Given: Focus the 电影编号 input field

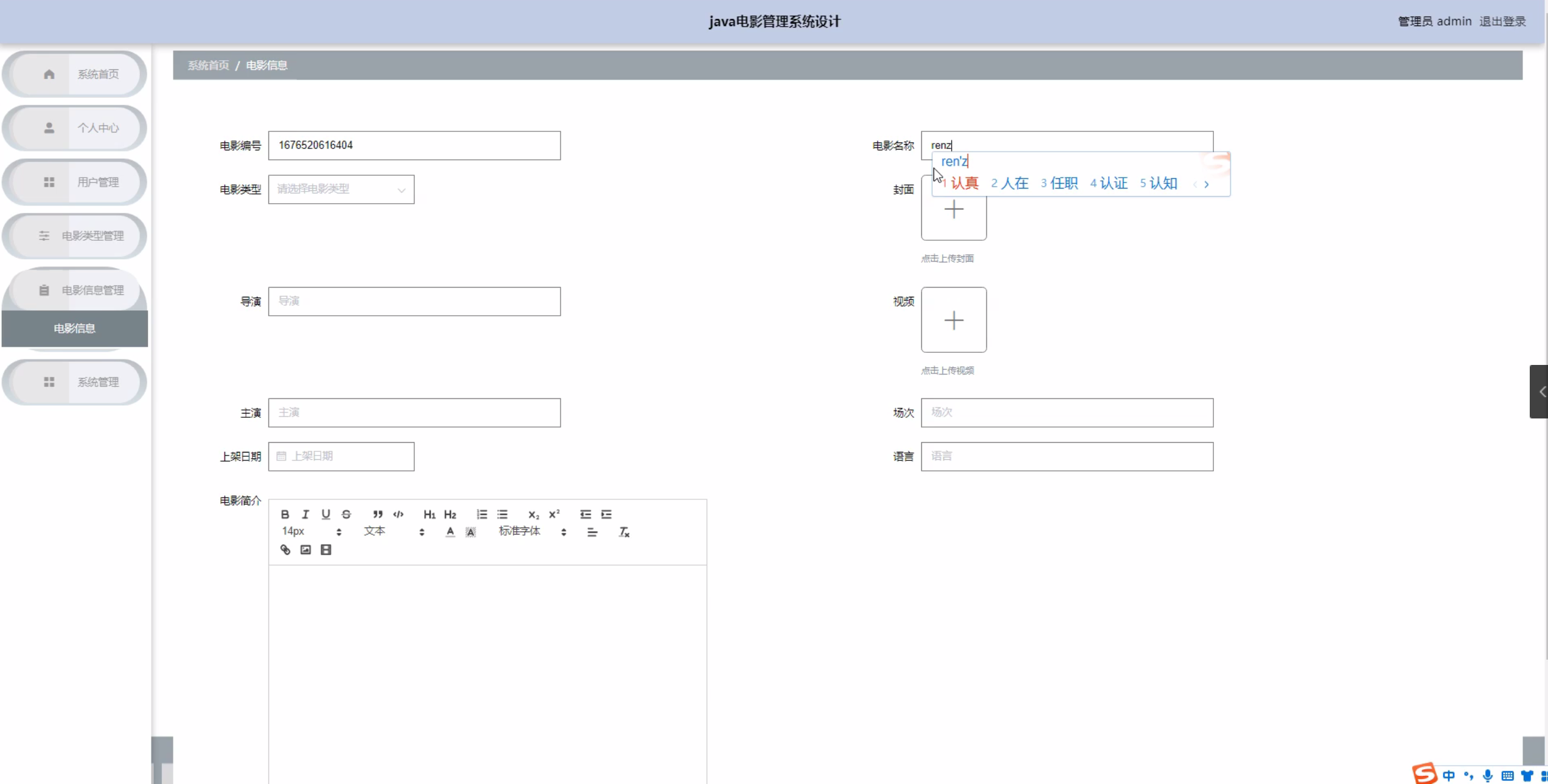Looking at the screenshot, I should tap(414, 145).
